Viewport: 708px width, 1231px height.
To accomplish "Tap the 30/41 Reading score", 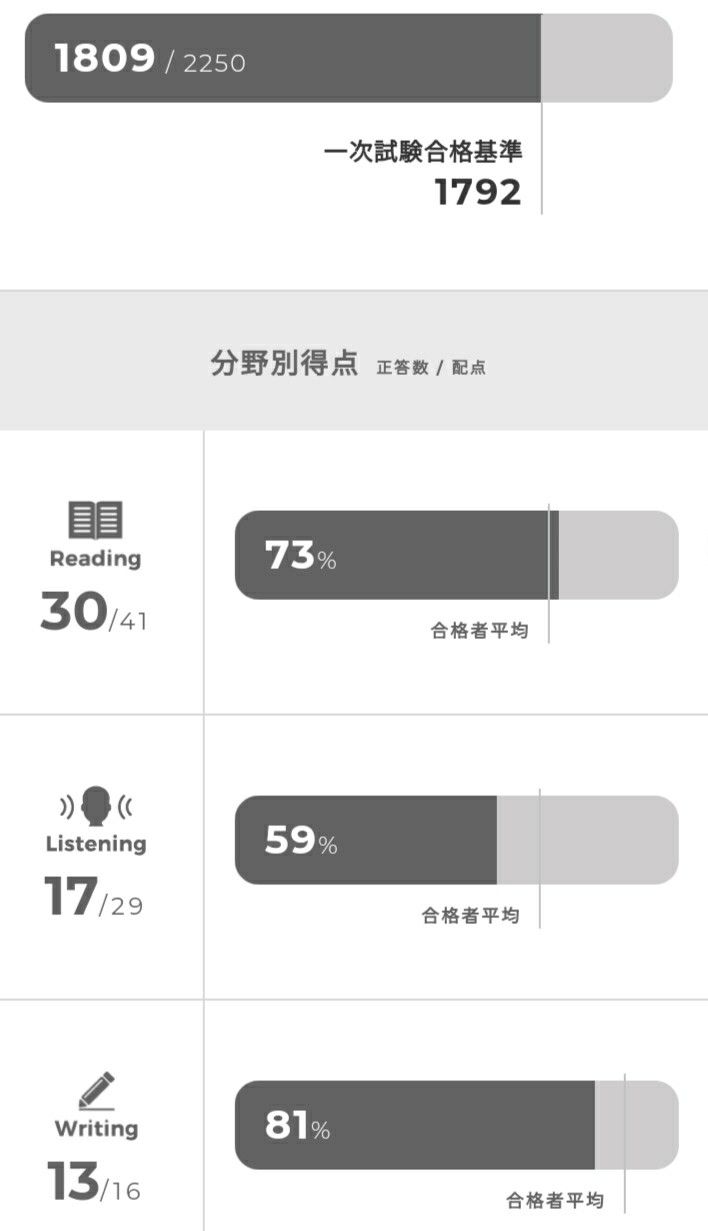I will point(94,612).
